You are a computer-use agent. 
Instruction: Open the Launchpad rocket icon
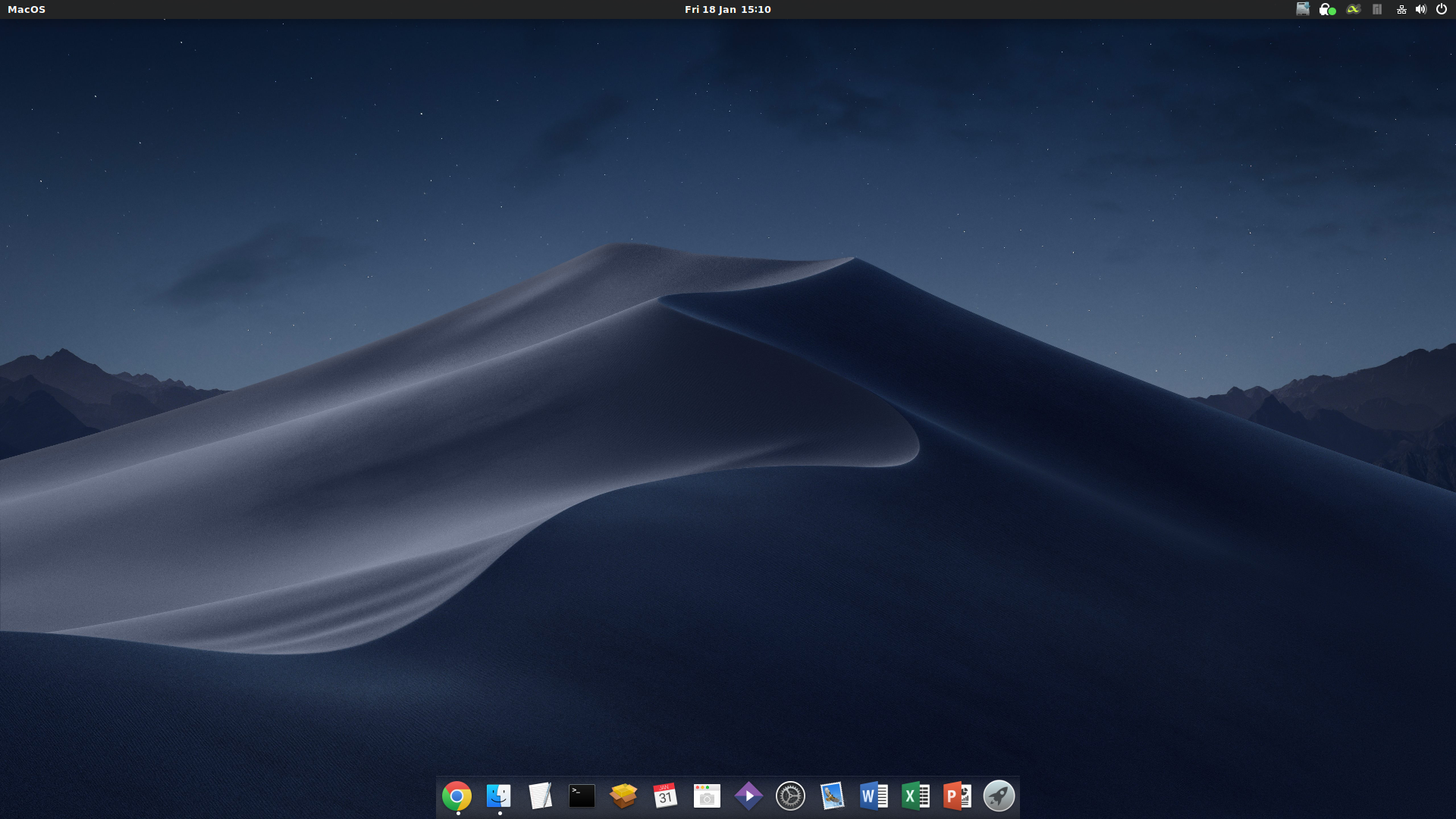(999, 796)
